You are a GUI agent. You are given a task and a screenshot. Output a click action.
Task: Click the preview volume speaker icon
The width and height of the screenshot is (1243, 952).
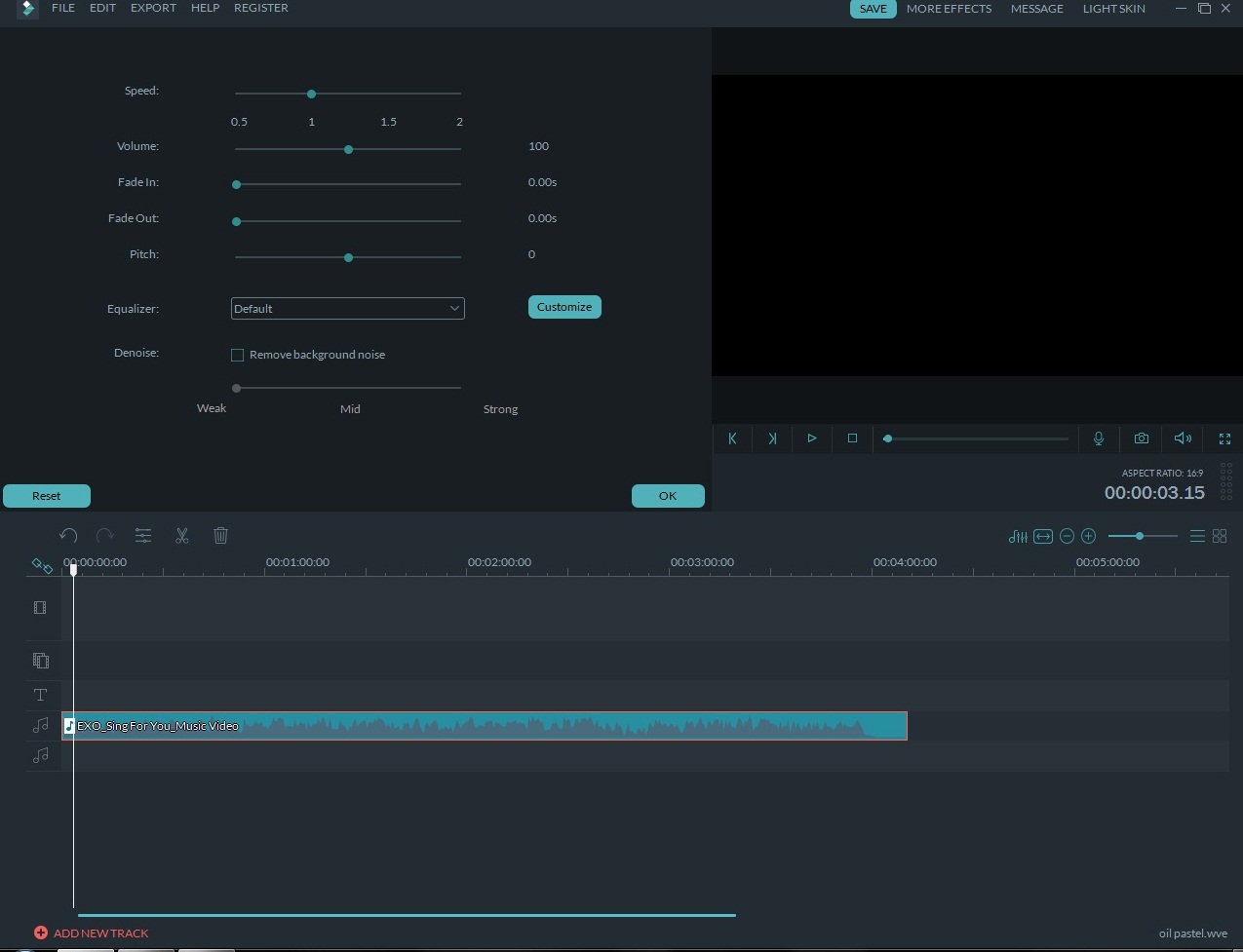[x=1183, y=438]
